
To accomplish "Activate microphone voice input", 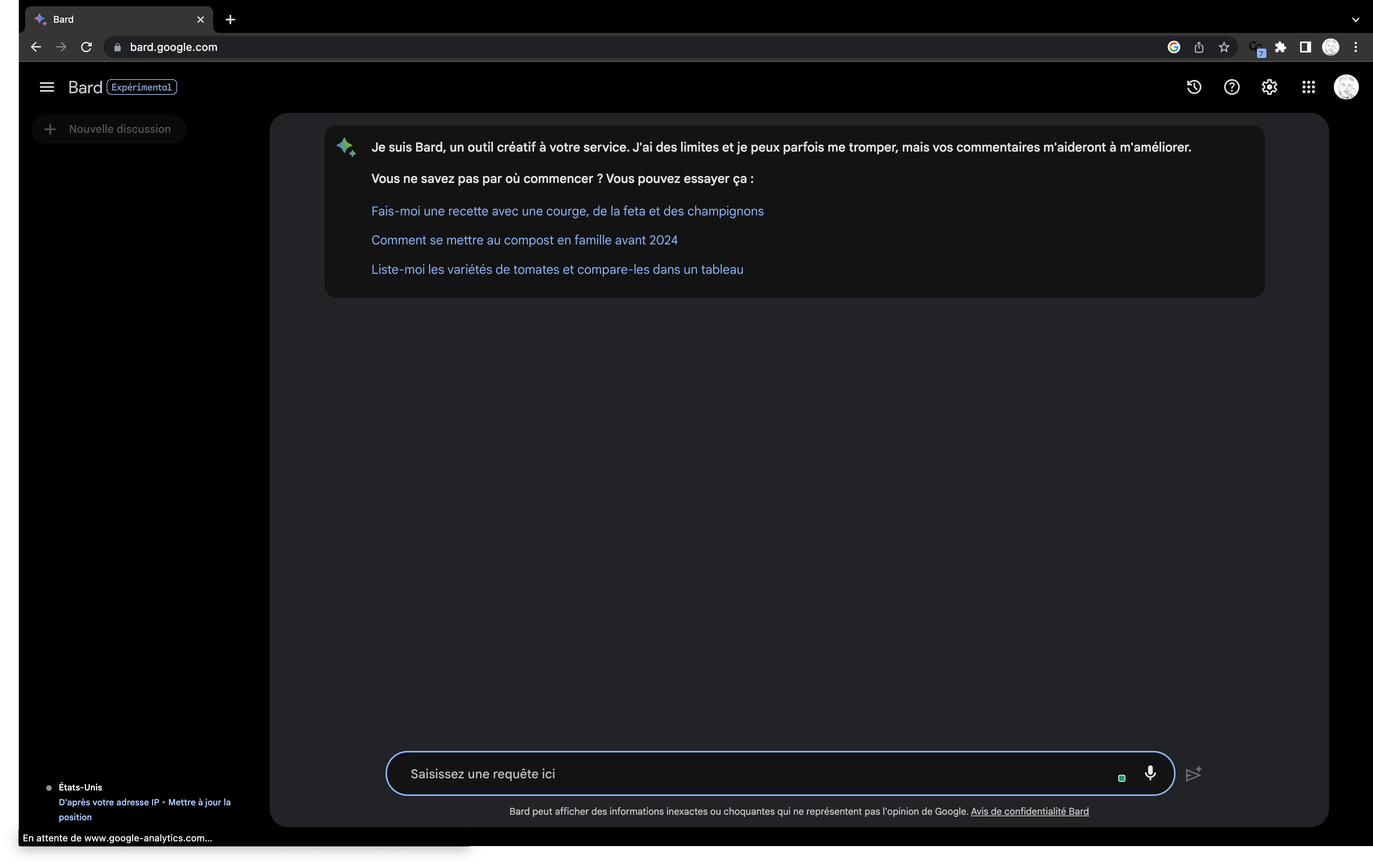I will [x=1150, y=773].
